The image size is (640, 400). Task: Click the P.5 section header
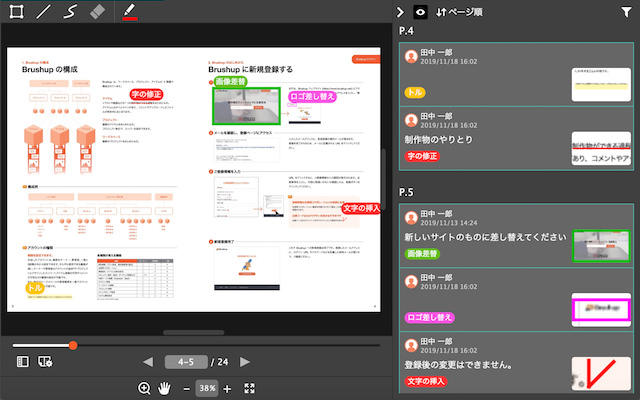point(406,192)
